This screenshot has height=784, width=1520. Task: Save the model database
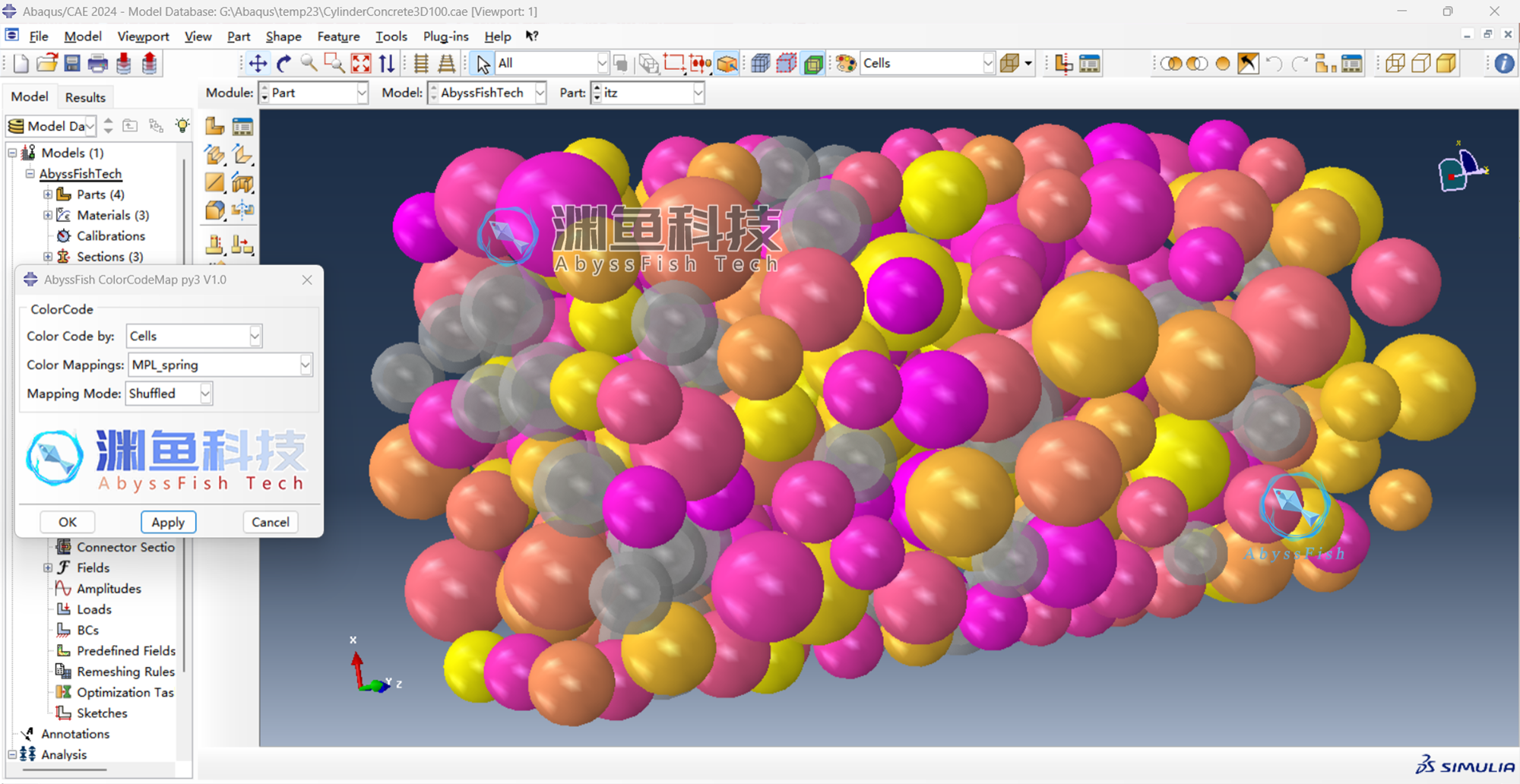pos(72,63)
